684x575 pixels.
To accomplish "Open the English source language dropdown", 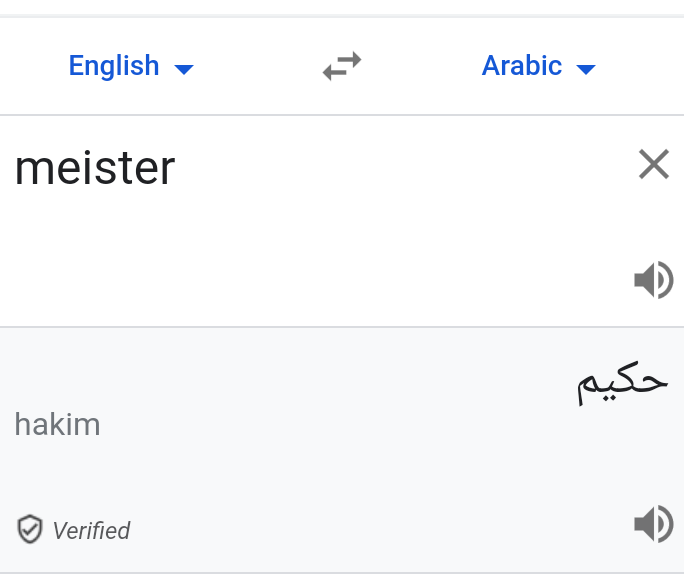I will pos(130,67).
